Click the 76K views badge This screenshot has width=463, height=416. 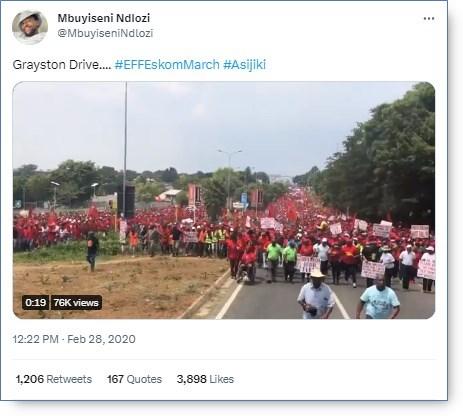(x=76, y=302)
